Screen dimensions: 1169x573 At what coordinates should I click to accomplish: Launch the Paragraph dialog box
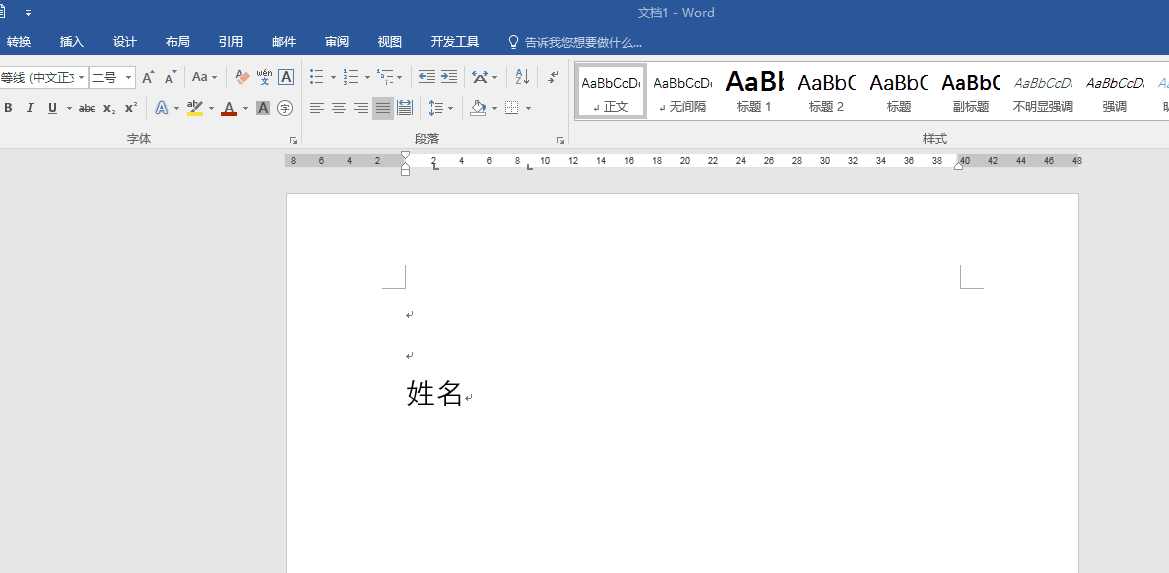click(x=560, y=140)
